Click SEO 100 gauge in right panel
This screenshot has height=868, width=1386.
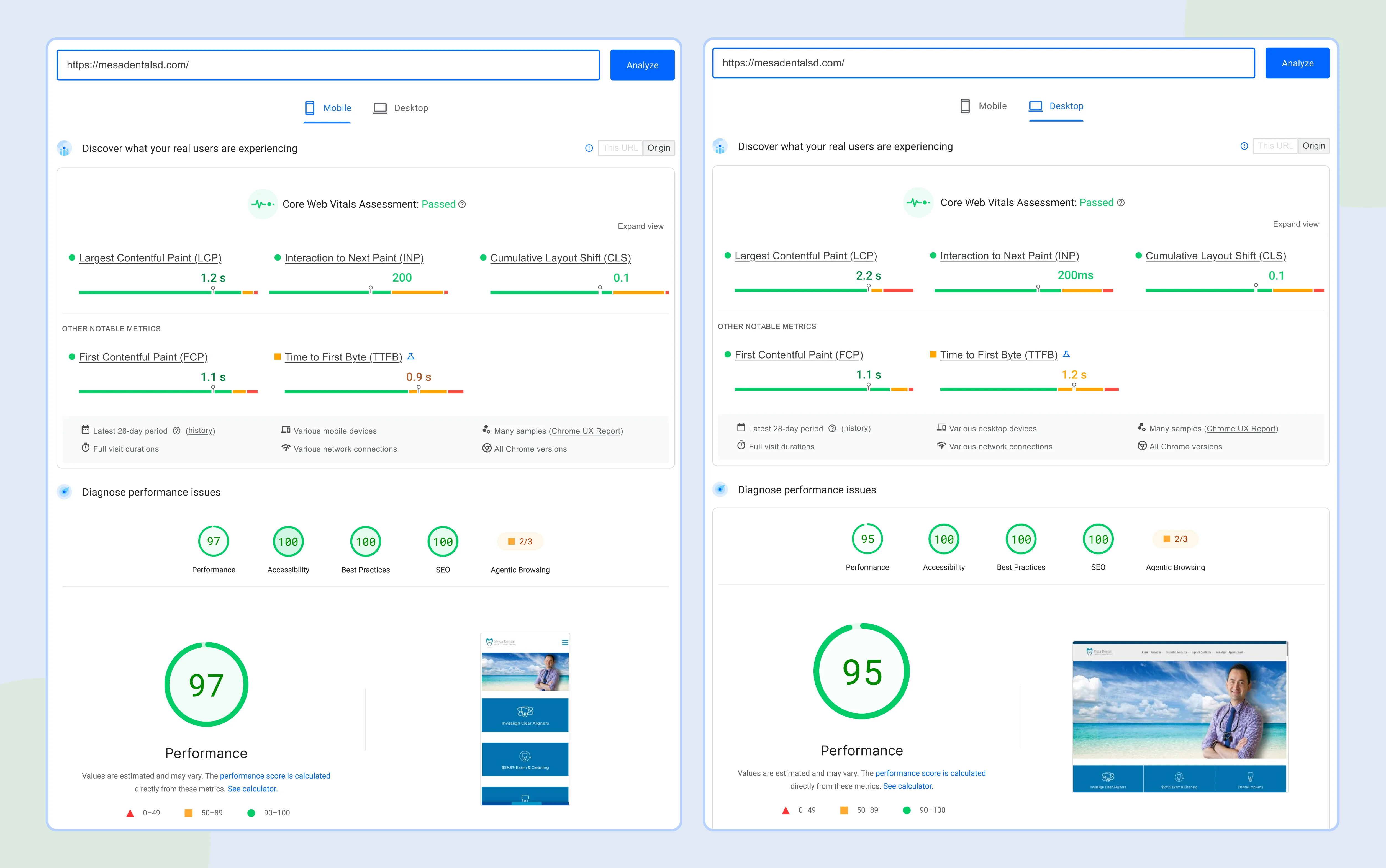1098,540
